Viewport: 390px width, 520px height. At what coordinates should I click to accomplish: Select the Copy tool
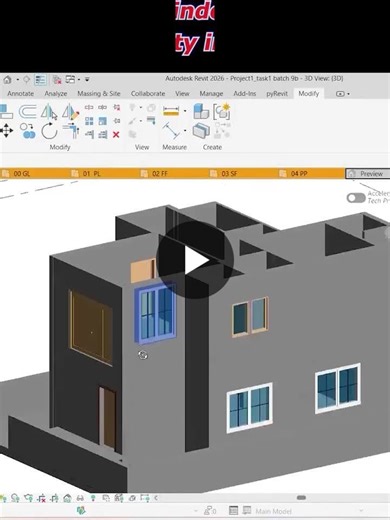[27, 131]
